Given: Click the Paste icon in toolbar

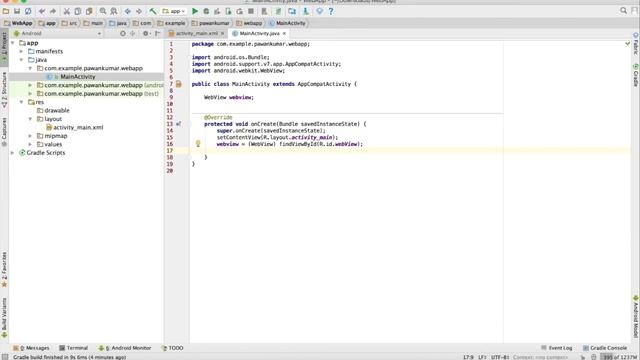Looking at the screenshot, I should pos(89,11).
